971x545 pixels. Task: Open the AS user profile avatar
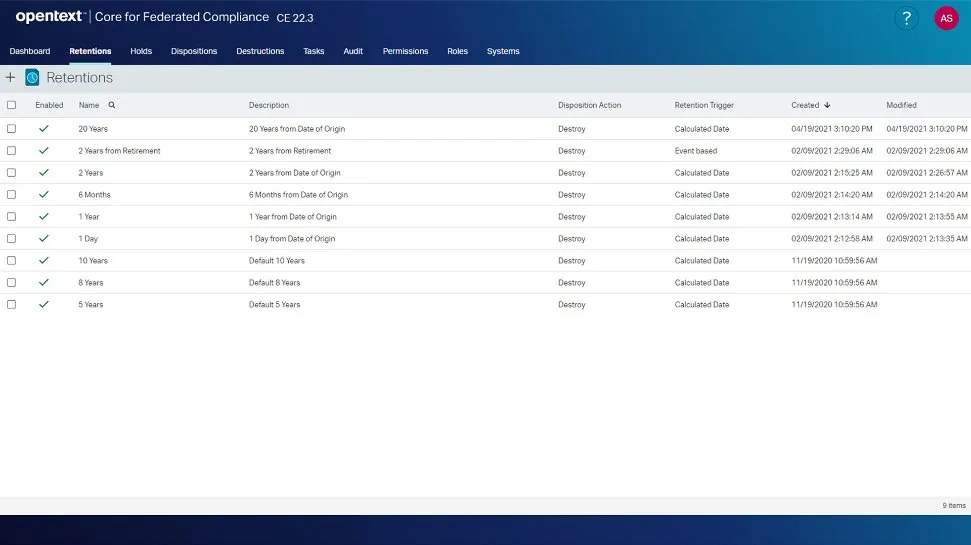tap(945, 18)
